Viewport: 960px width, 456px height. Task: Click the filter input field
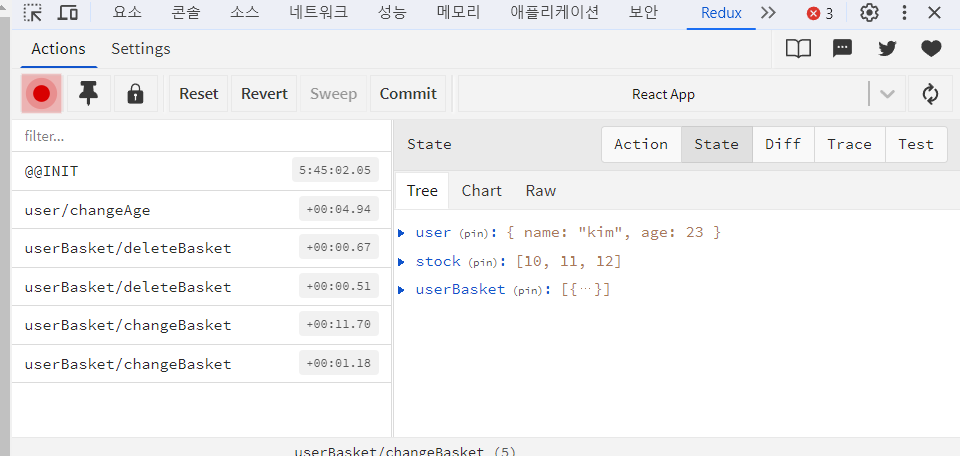(x=201, y=136)
